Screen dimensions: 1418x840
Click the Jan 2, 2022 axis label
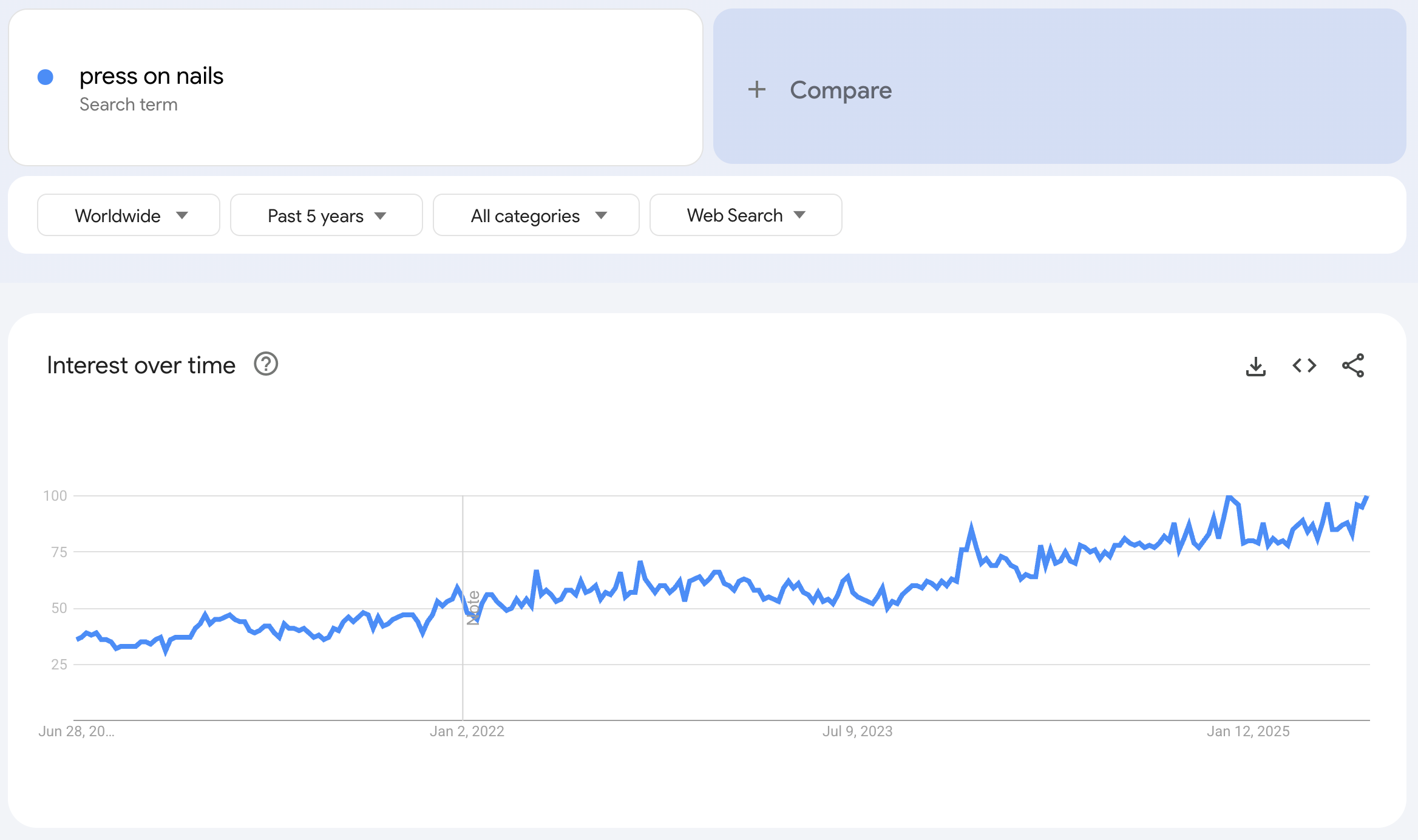click(x=467, y=731)
